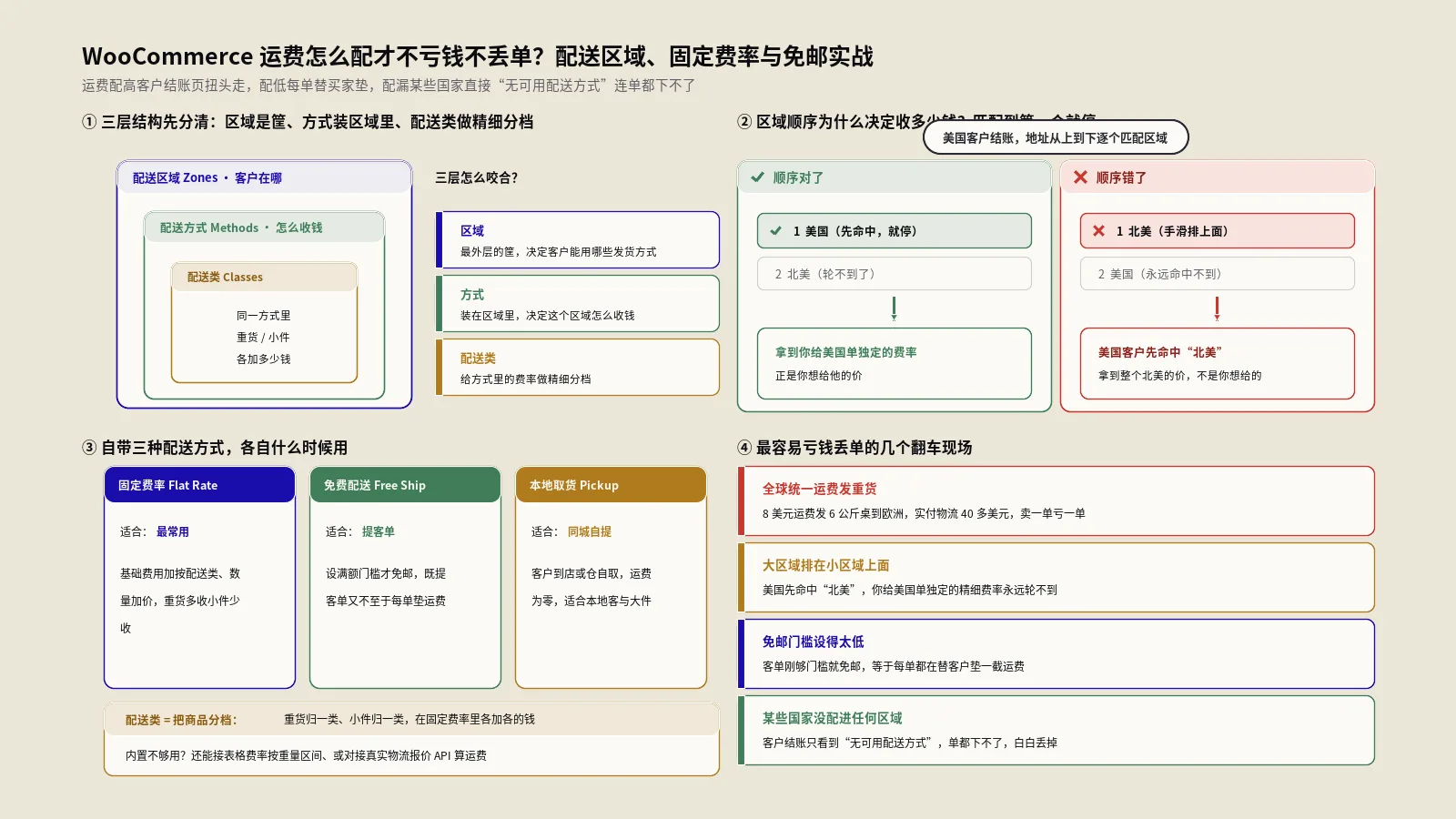Viewport: 1456px width, 819px height.
Task: Click section heading ④ 最容易亏钱丢单的几个翻车现场
Action: click(x=854, y=448)
